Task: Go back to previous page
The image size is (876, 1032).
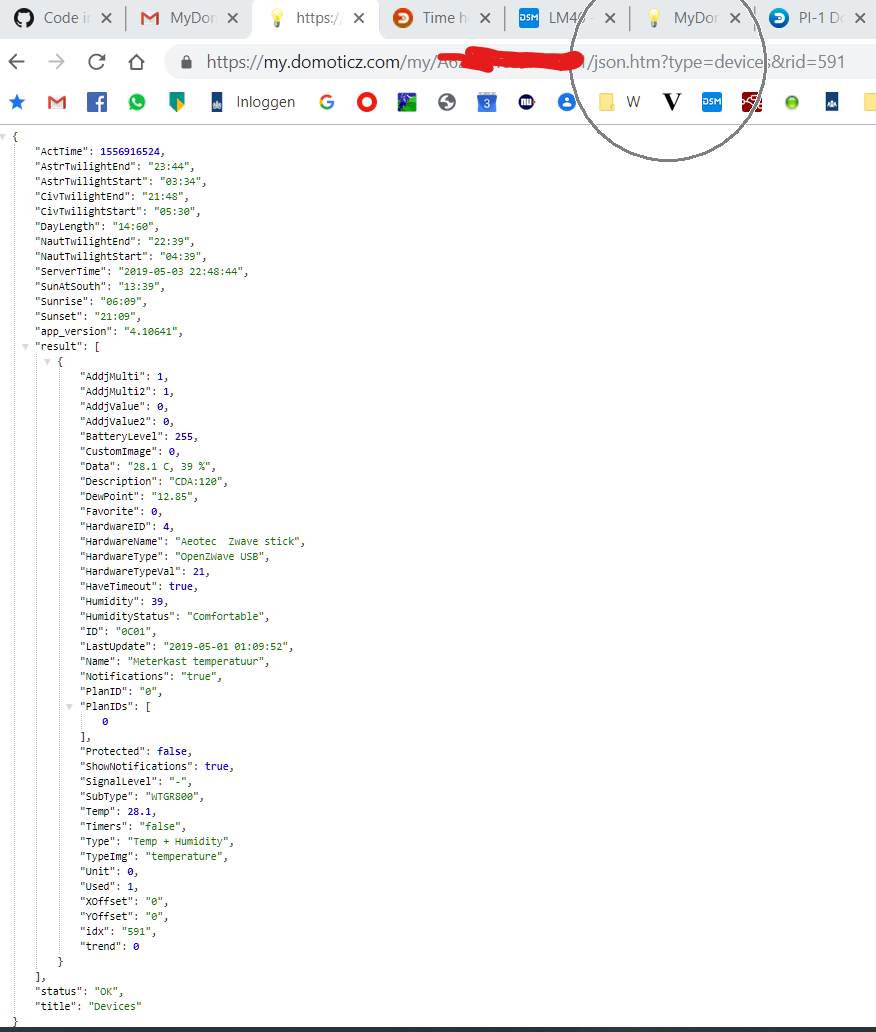Action: tap(16, 62)
